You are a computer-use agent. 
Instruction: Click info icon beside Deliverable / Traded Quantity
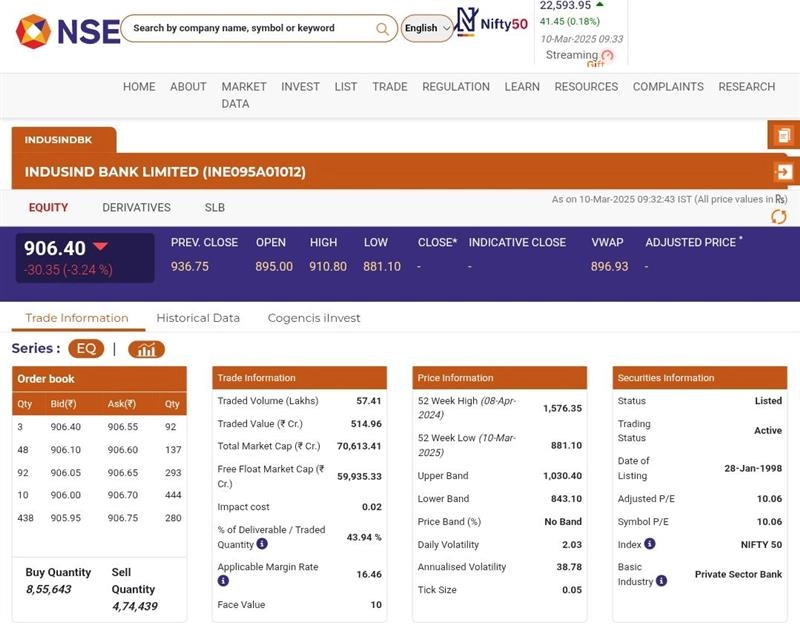pos(262,544)
